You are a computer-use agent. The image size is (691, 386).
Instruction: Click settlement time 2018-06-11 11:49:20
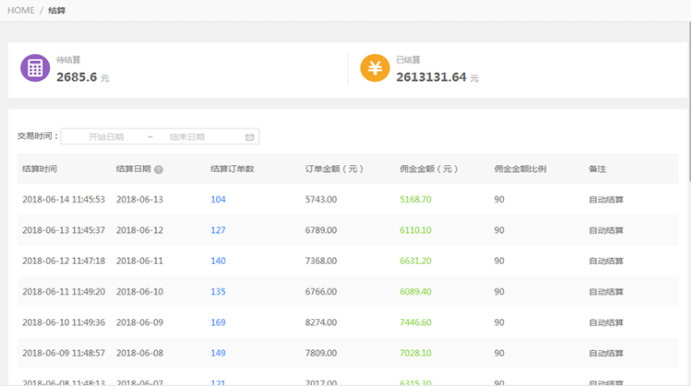pyautogui.click(x=64, y=292)
